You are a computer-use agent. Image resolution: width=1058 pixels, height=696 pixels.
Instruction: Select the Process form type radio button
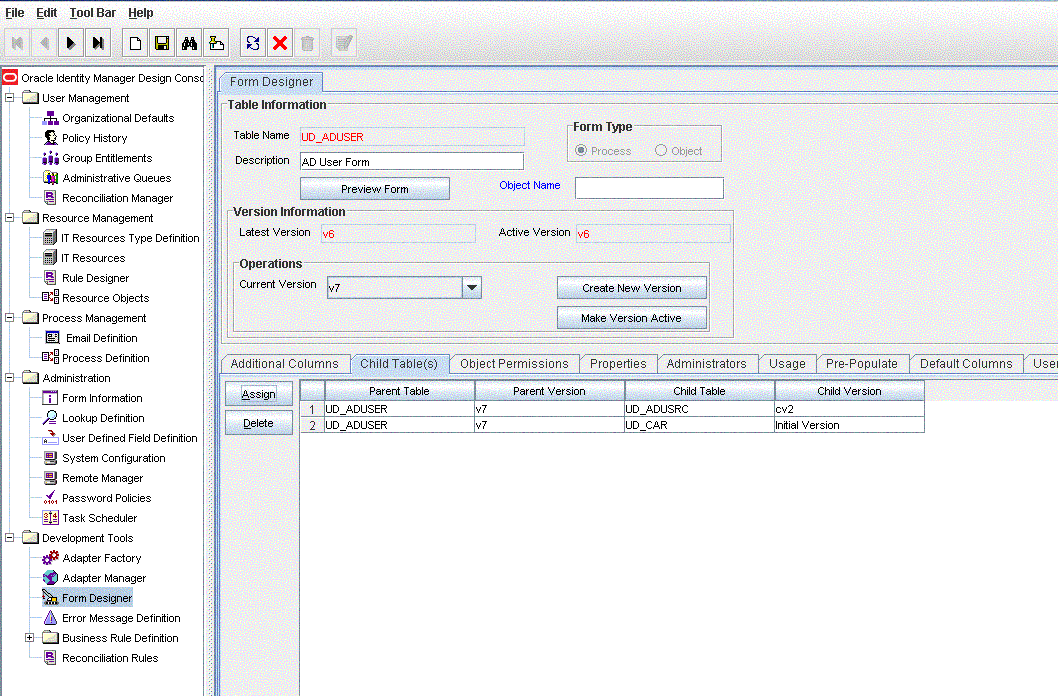581,150
